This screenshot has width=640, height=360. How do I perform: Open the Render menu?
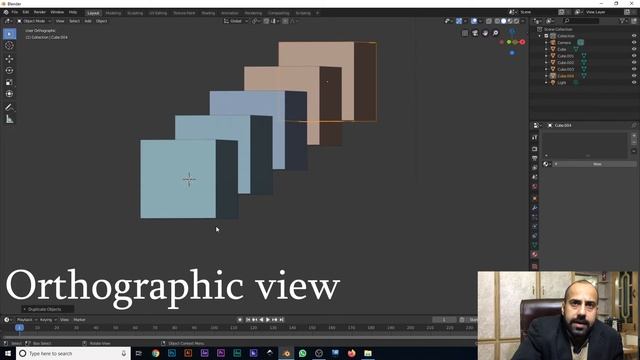point(40,12)
